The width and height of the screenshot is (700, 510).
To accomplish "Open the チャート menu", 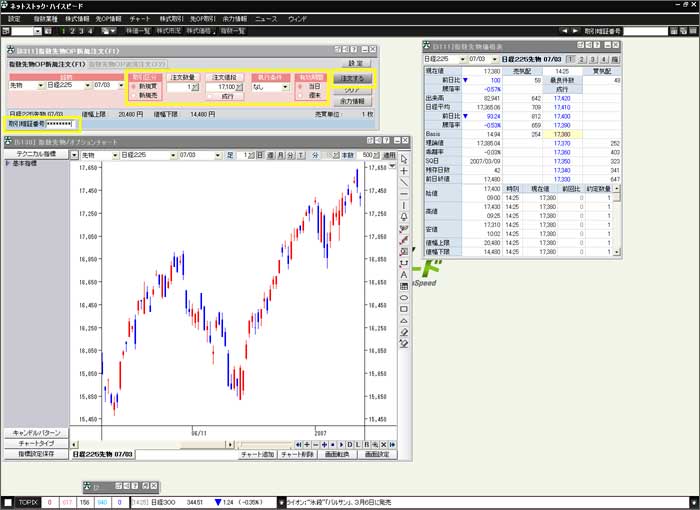I will (140, 19).
